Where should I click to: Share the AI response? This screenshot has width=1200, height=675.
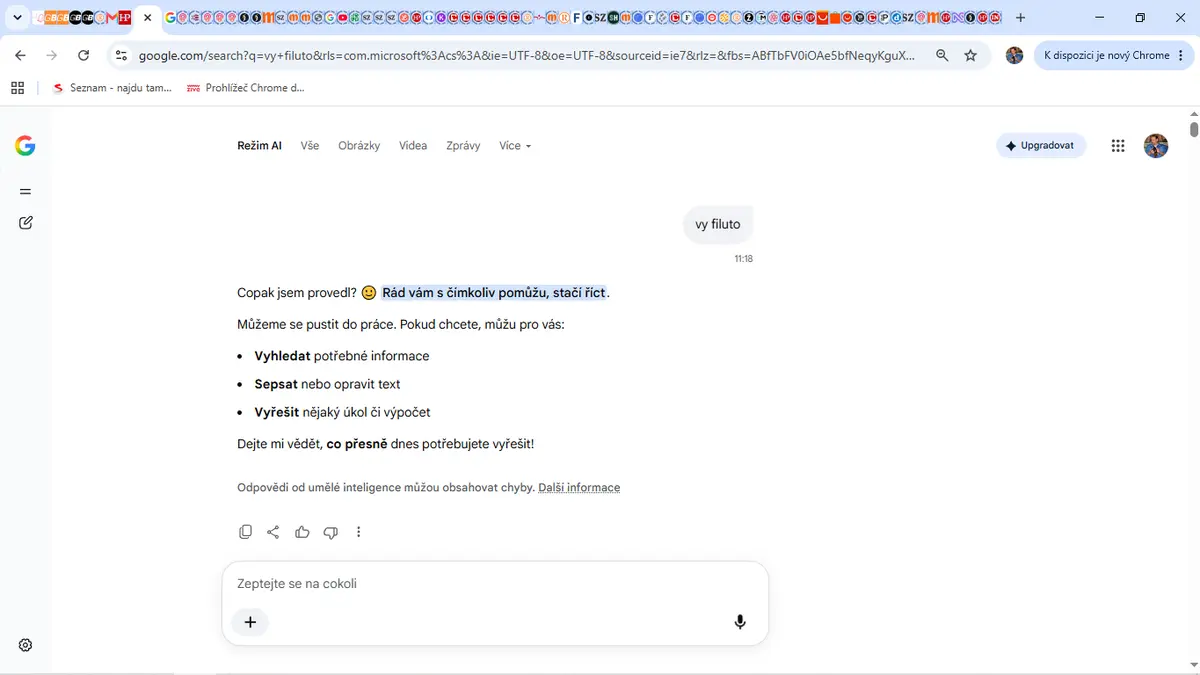click(x=273, y=532)
